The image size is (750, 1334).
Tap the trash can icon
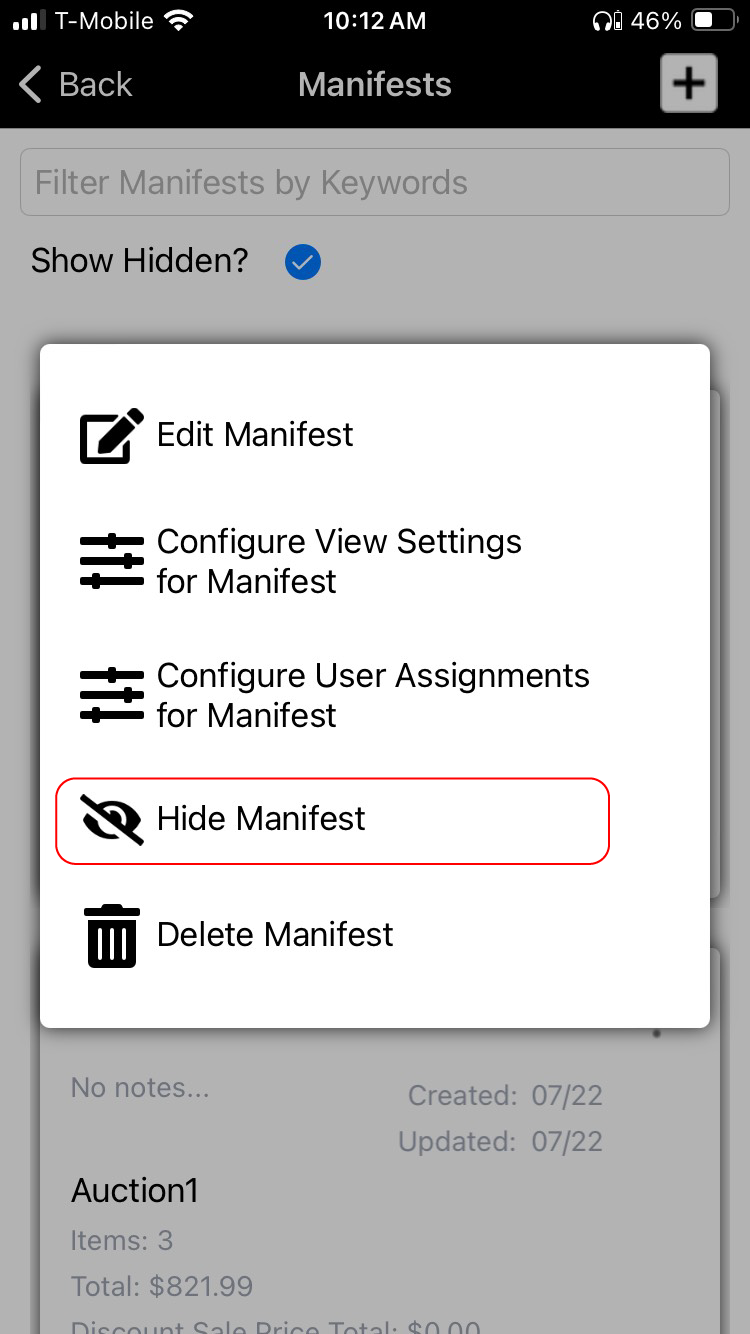point(112,935)
